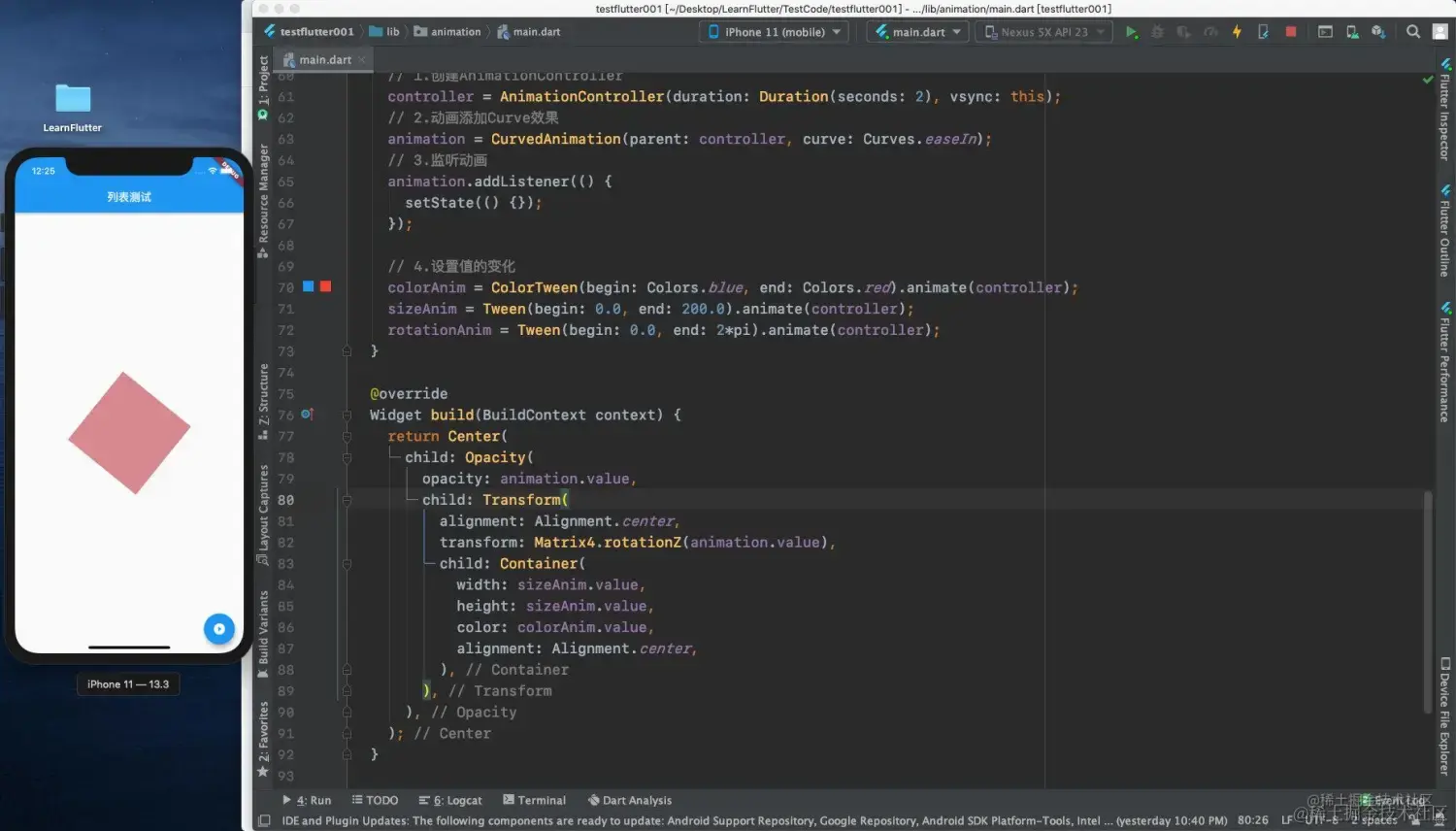Image resolution: width=1456 pixels, height=831 pixels.
Task: Click AnimationController on line 61
Action: click(581, 97)
